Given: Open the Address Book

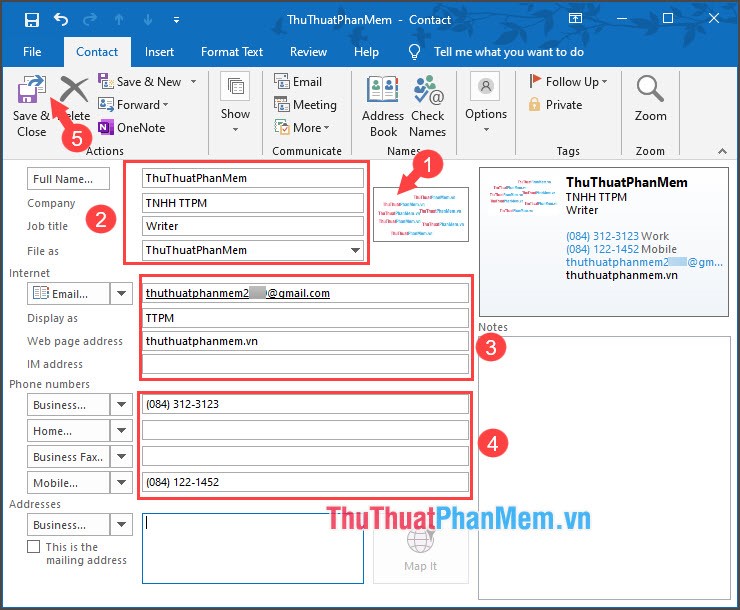Looking at the screenshot, I should (x=383, y=107).
